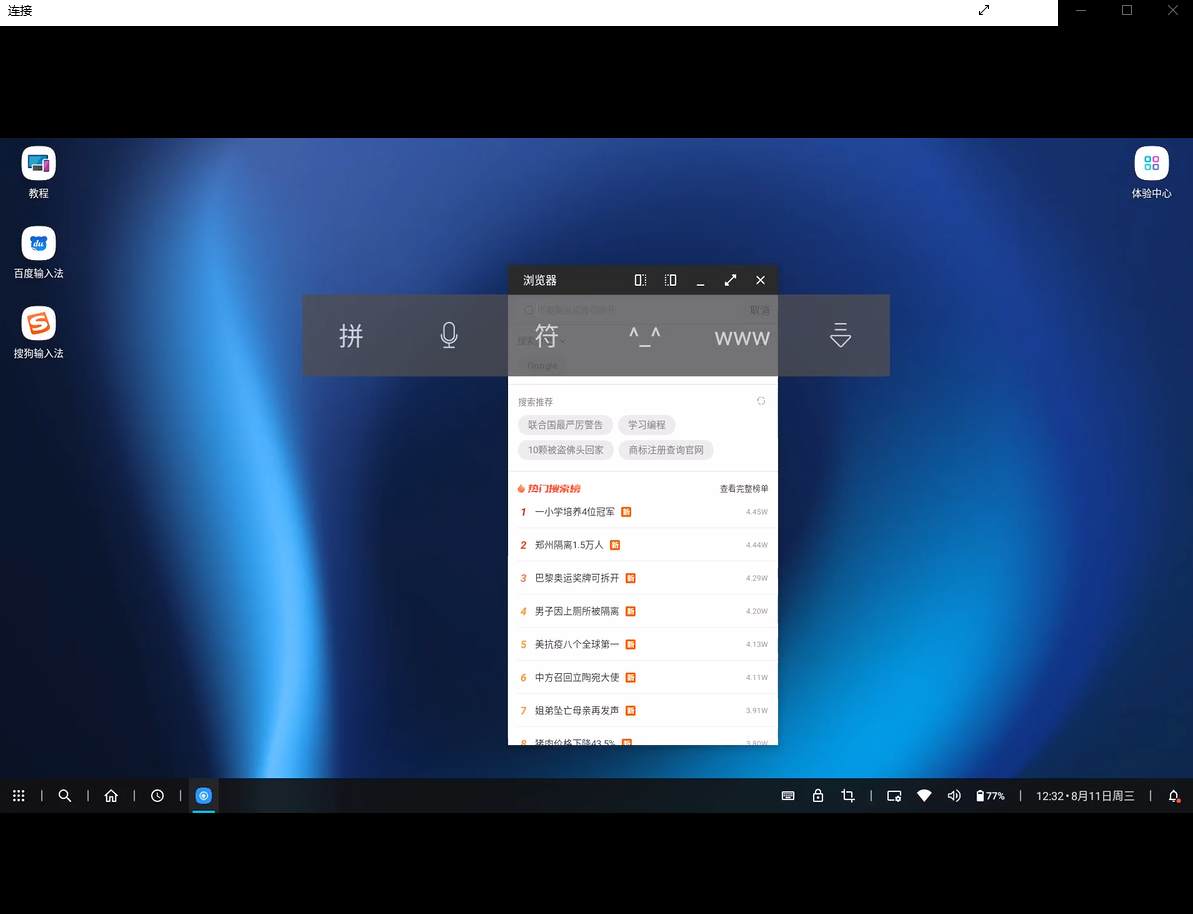Viewport: 1193px width, 914px height.
Task: Tap the www shortcut key
Action: [x=742, y=338]
